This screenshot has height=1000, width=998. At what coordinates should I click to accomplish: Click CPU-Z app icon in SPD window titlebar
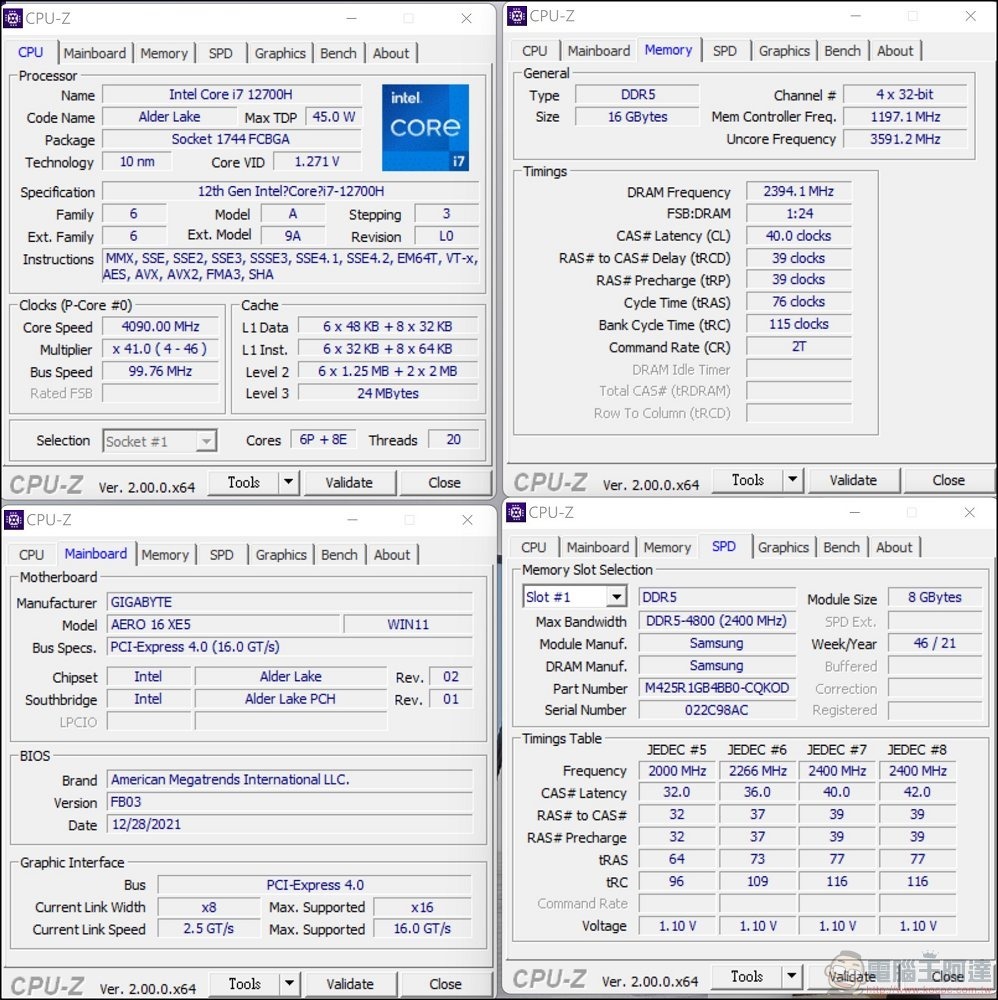point(516,511)
